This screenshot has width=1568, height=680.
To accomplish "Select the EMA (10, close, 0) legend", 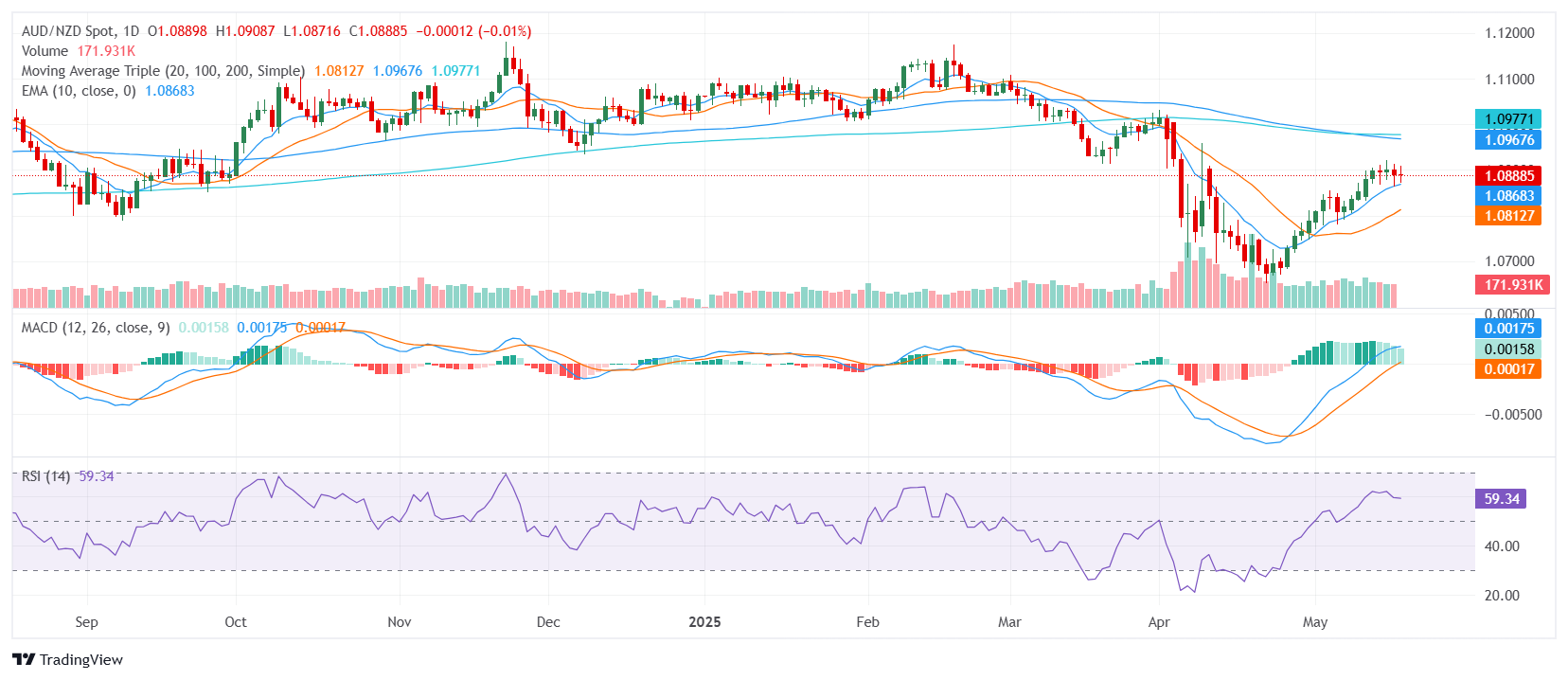I will coord(79,91).
